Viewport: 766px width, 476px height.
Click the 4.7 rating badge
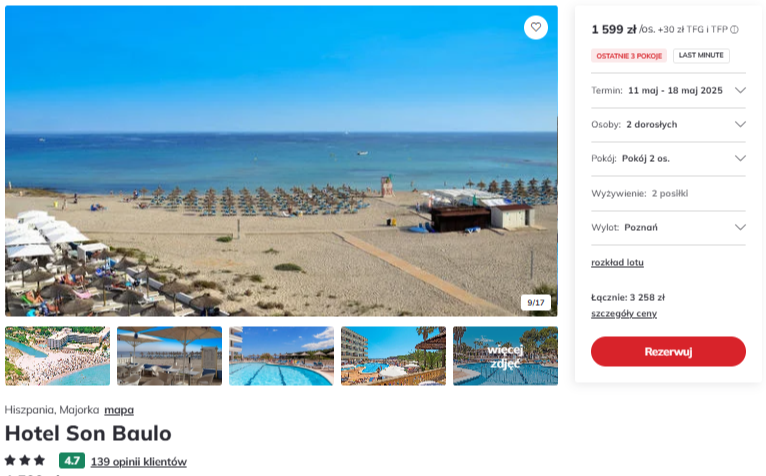pos(72,461)
